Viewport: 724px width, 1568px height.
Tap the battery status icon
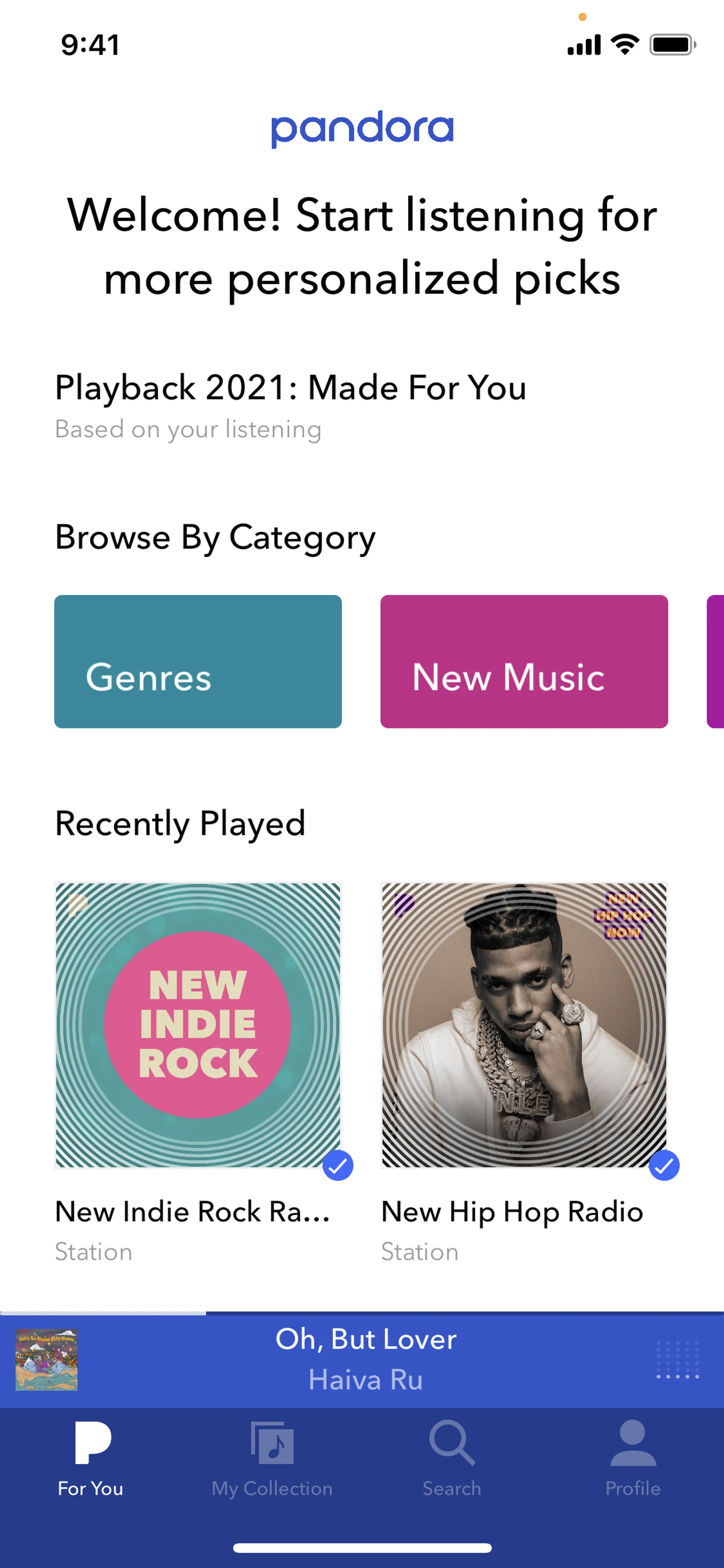672,45
